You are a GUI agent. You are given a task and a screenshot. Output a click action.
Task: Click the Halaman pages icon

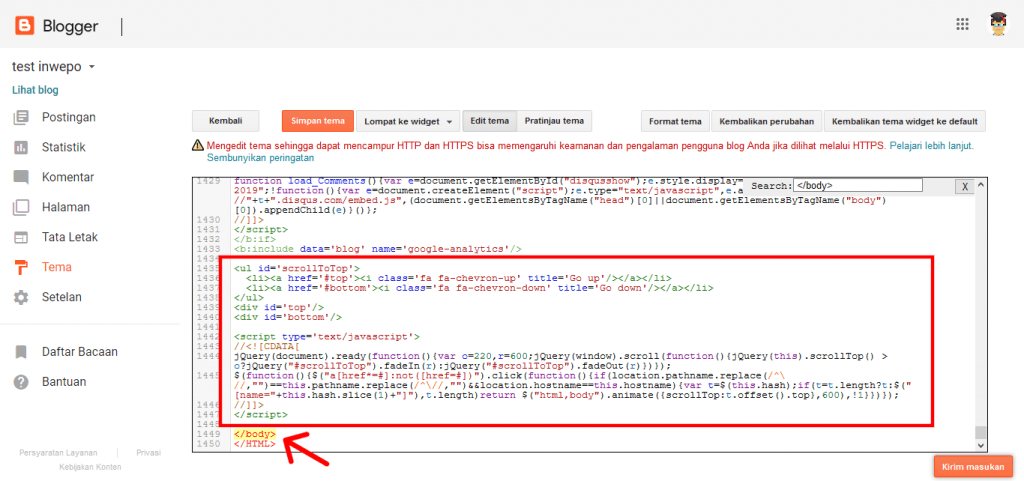22,208
